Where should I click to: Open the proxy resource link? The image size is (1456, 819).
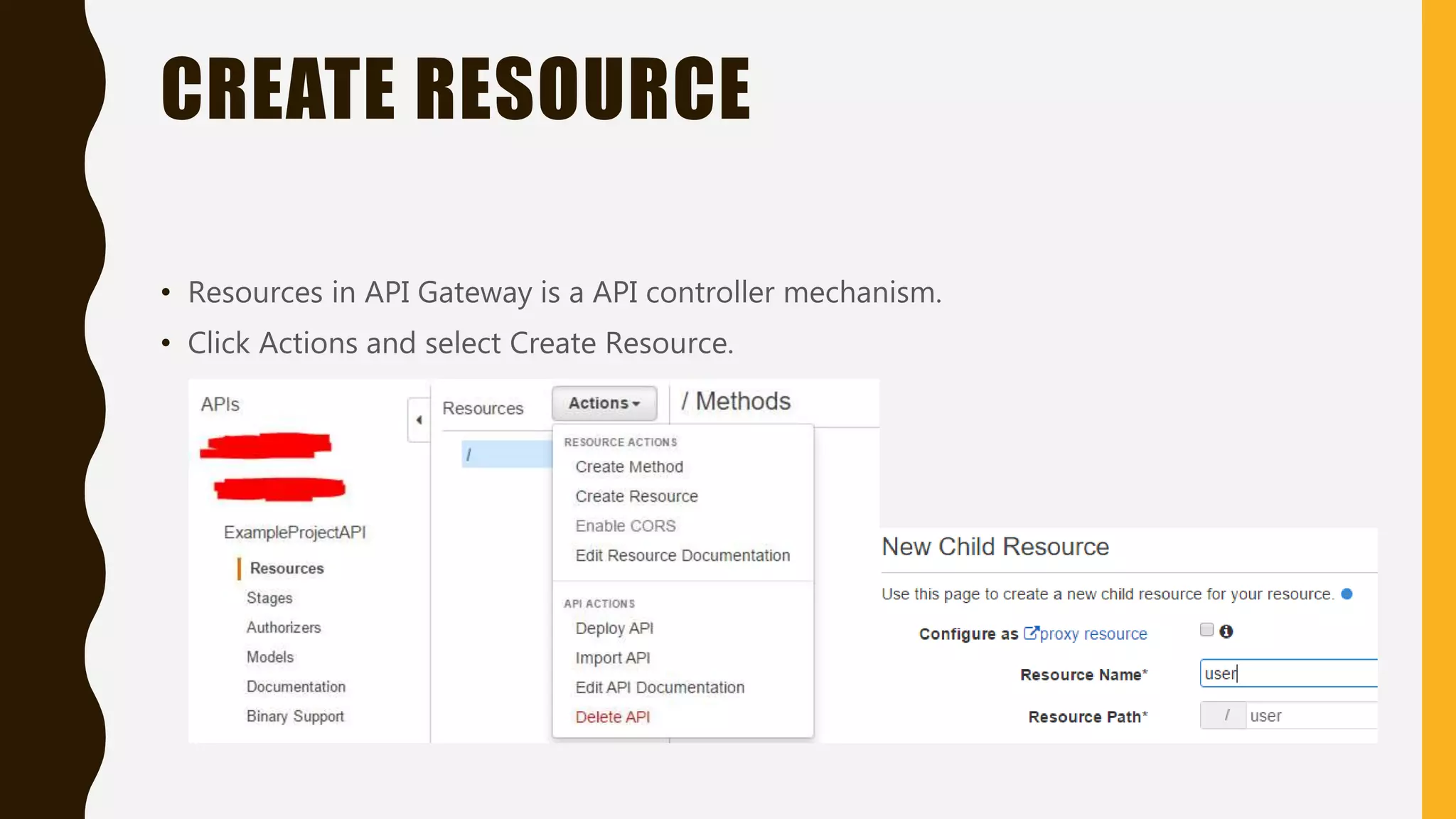tap(1093, 634)
